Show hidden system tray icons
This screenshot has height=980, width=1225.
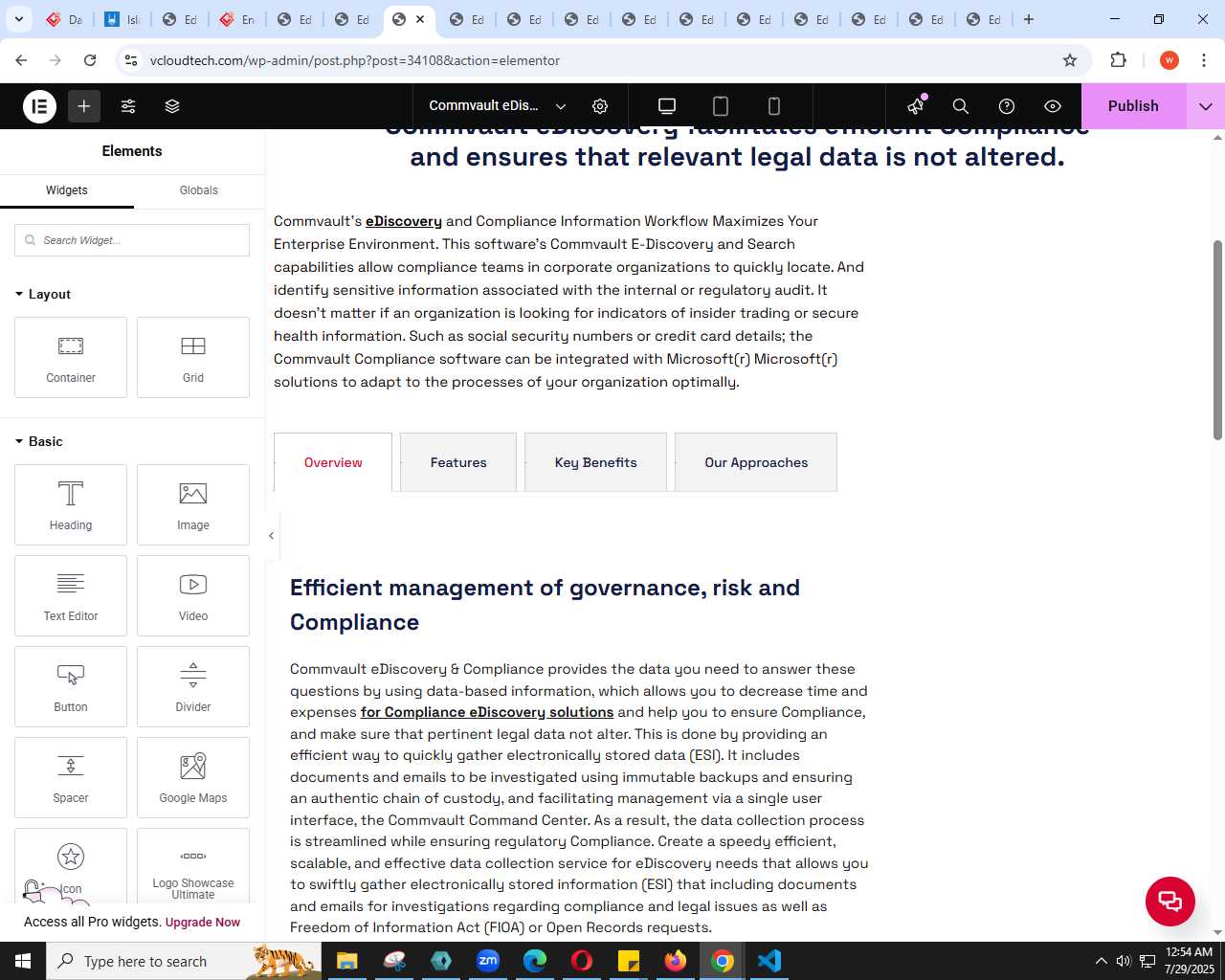point(1101,961)
